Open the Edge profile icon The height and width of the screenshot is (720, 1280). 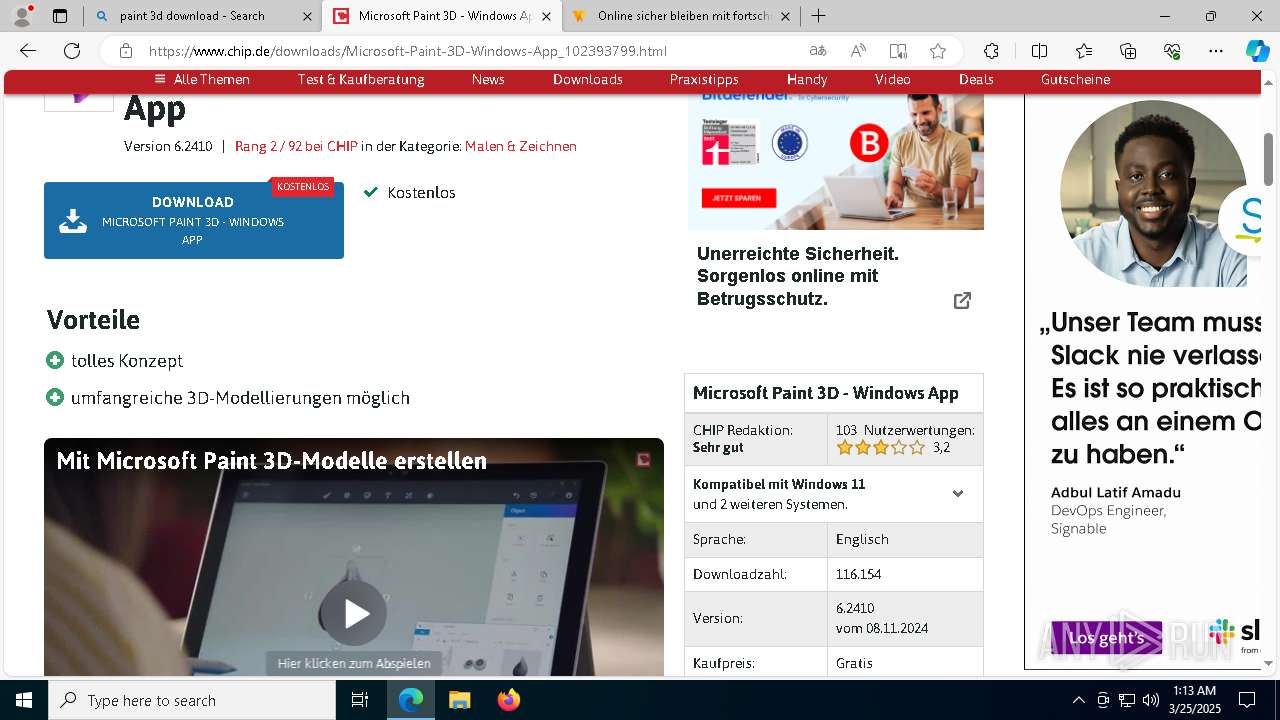pyautogui.click(x=22, y=16)
